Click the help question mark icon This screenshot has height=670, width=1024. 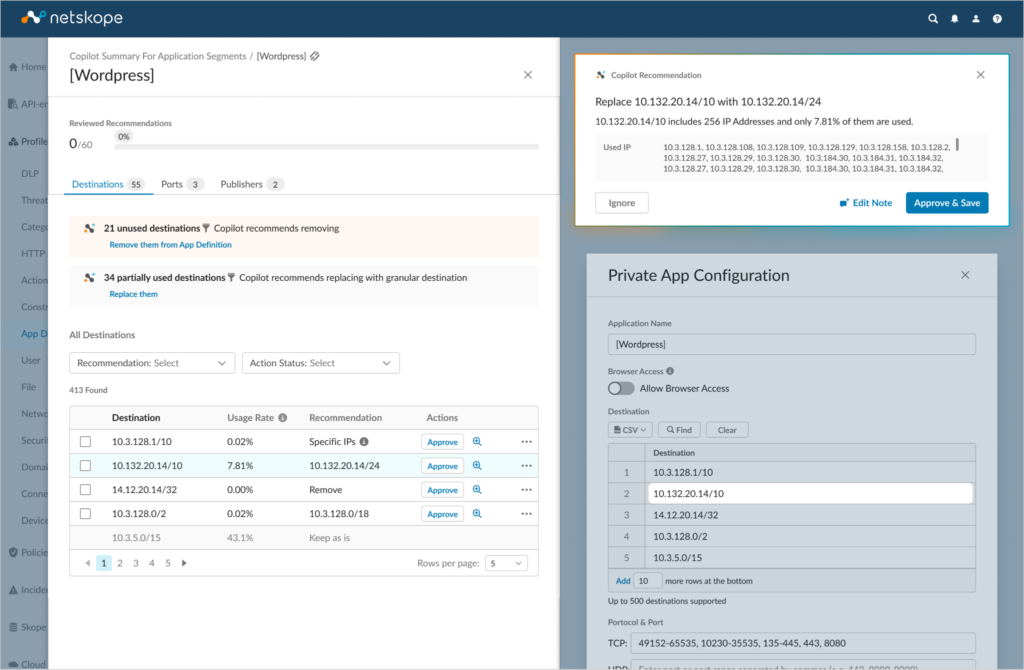(x=997, y=18)
